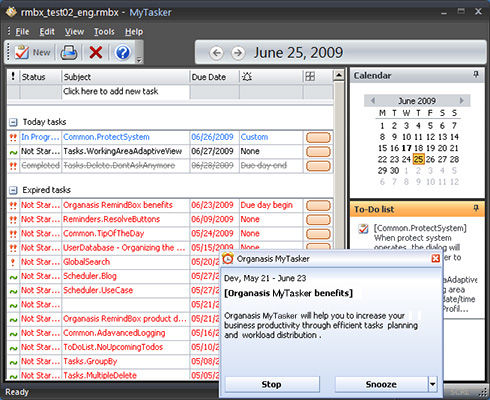This screenshot has height=400, width=490.
Task: Select the Common.ProtectSystem task
Action: coord(106,137)
